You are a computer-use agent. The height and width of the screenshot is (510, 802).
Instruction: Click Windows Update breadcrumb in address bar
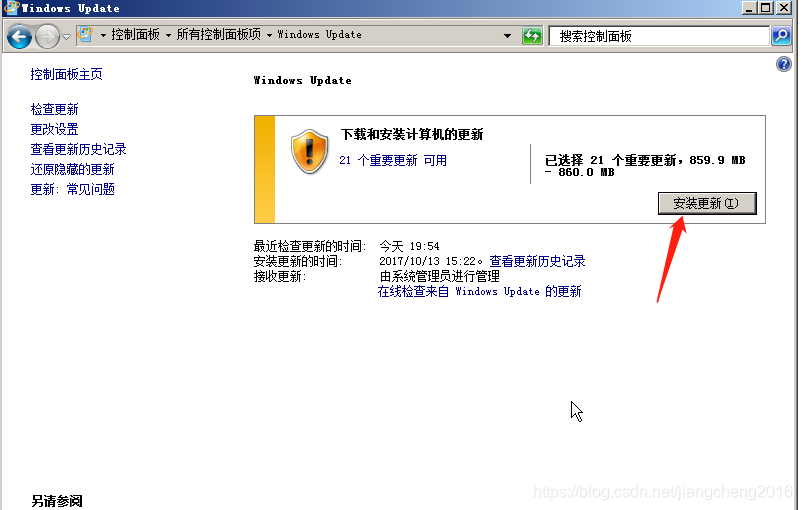click(x=319, y=34)
